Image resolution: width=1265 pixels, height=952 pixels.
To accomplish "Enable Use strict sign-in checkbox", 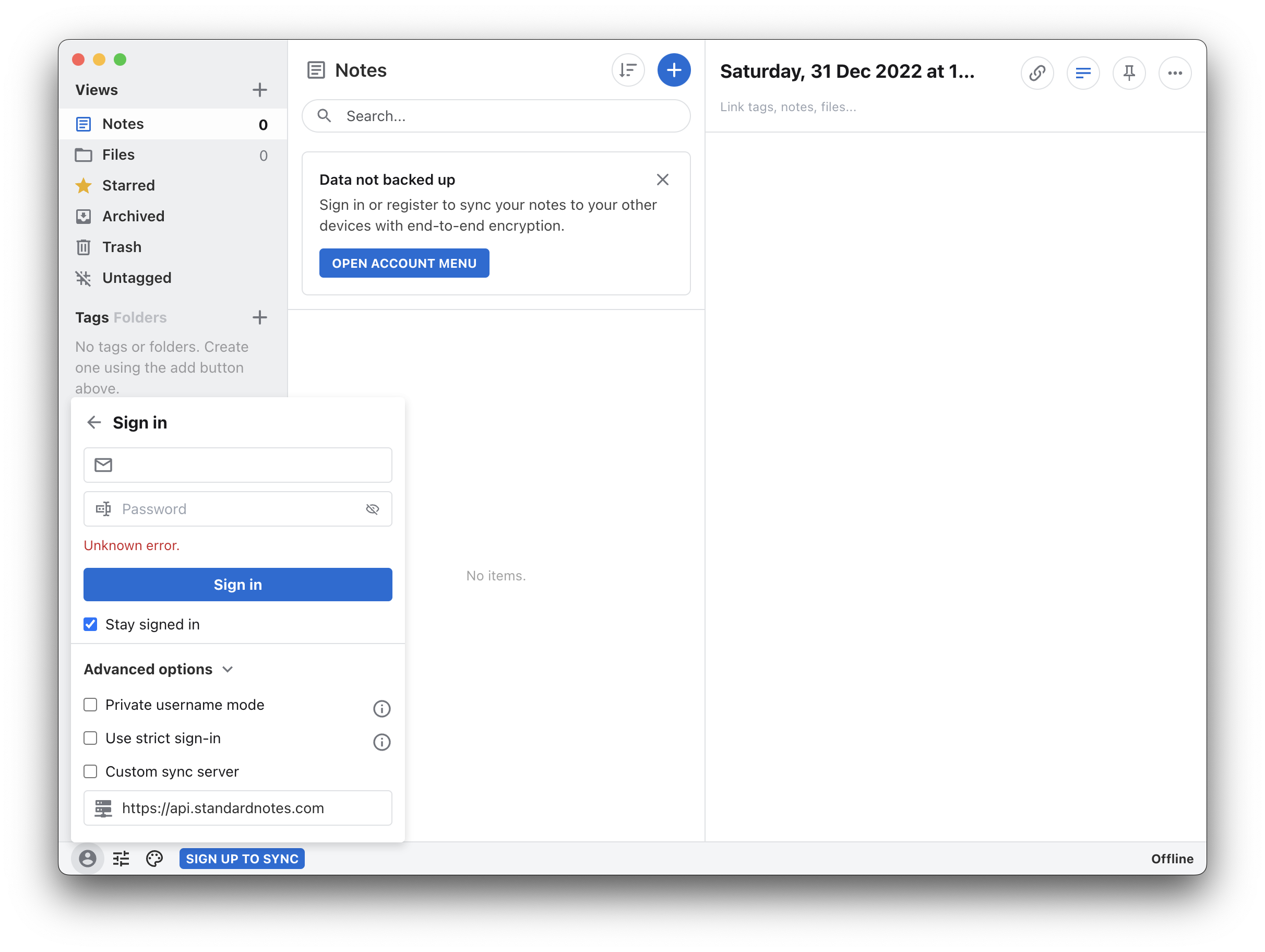I will click(x=90, y=738).
